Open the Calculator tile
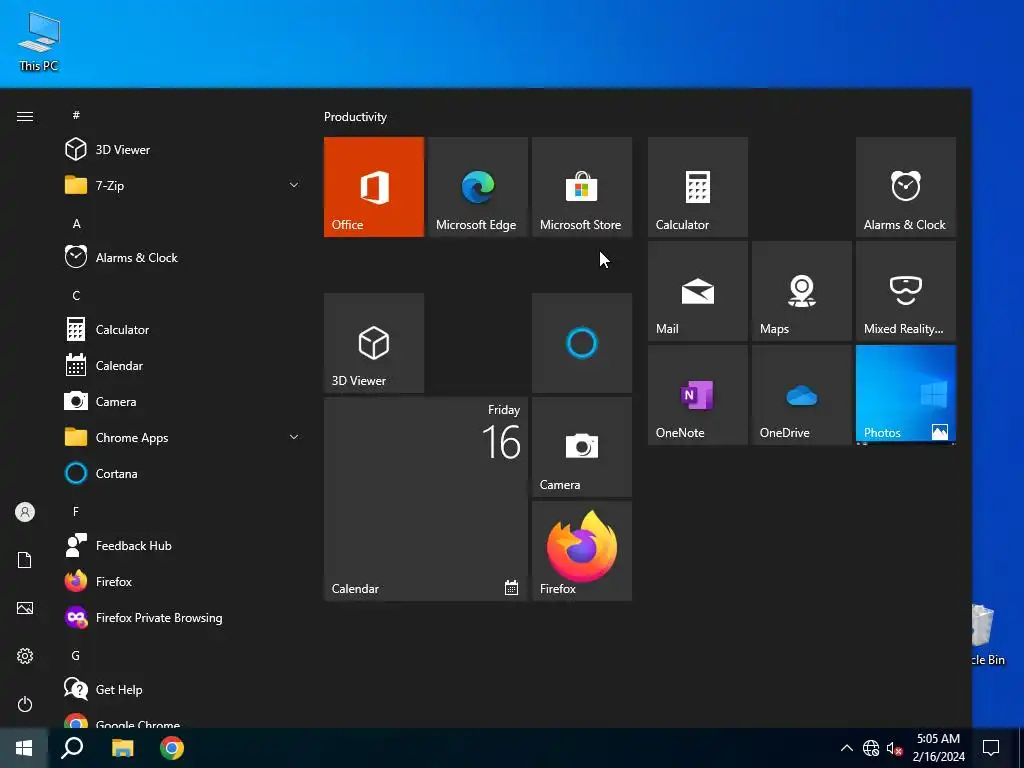This screenshot has width=1024, height=768. coord(697,187)
